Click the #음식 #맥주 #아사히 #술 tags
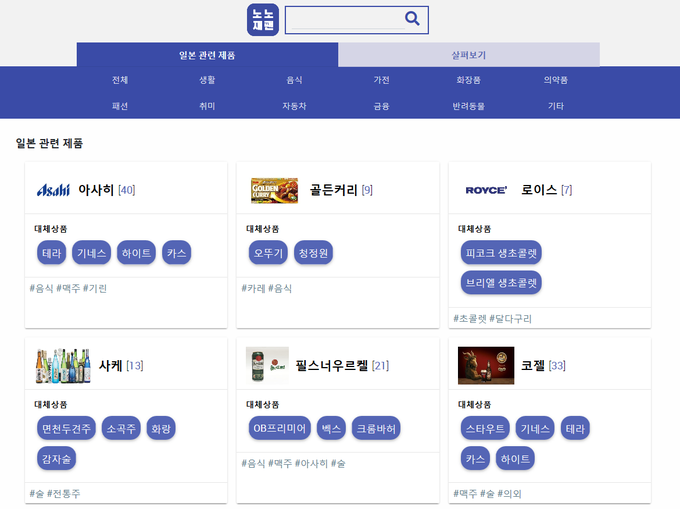The image size is (680, 509). click(293, 463)
